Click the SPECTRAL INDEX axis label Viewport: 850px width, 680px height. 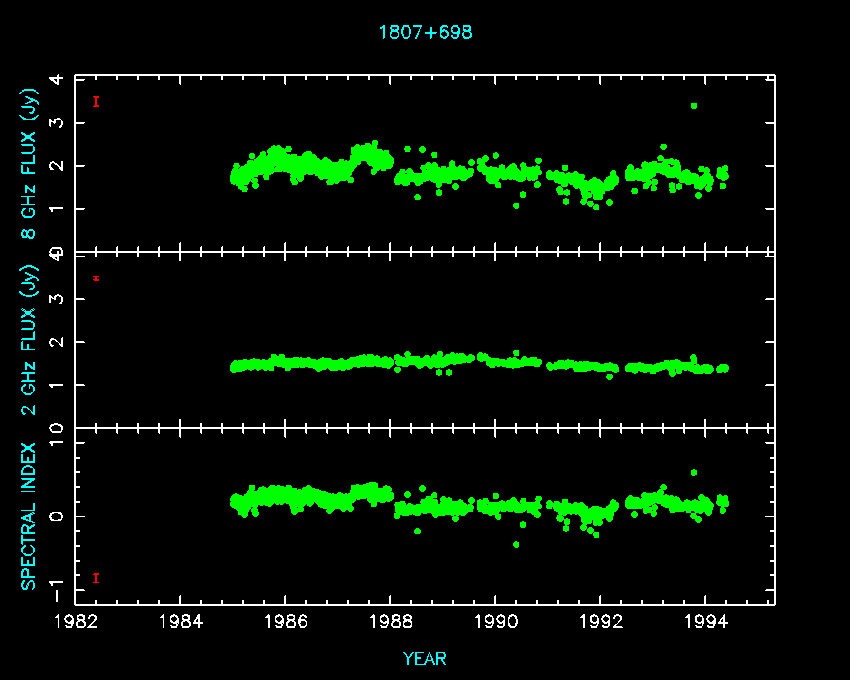(x=30, y=515)
